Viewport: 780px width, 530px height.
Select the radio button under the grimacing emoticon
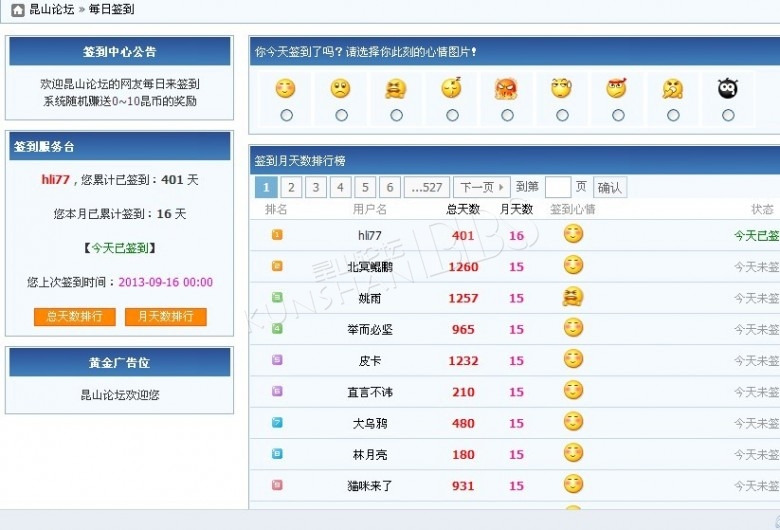coord(397,115)
